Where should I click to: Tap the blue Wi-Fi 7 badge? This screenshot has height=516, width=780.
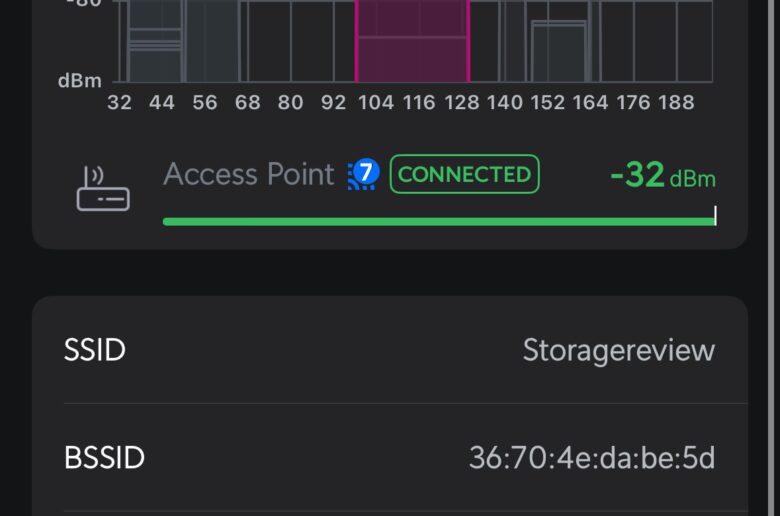[364, 174]
